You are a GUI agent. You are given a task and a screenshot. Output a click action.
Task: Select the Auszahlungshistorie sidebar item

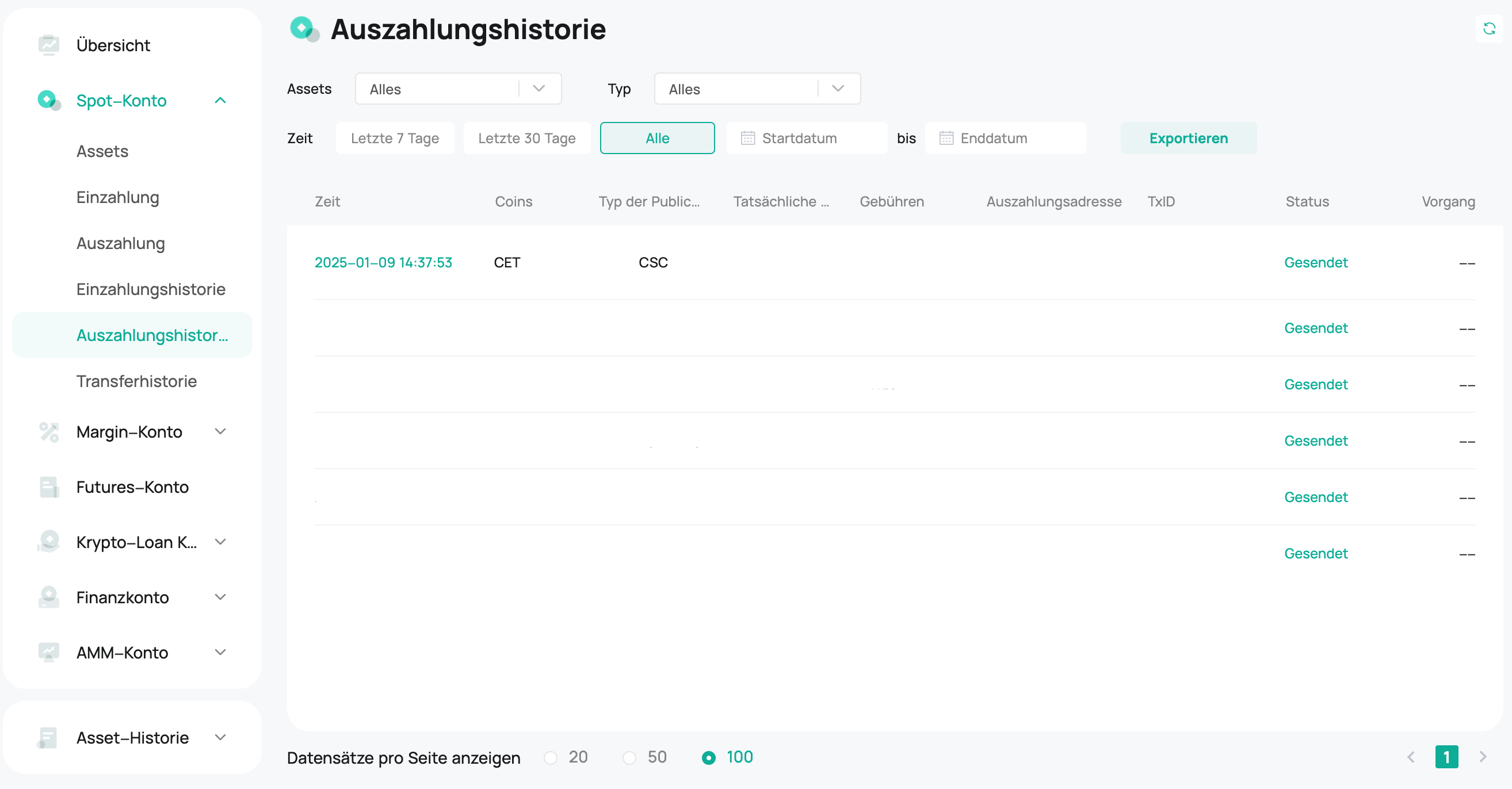click(132, 335)
